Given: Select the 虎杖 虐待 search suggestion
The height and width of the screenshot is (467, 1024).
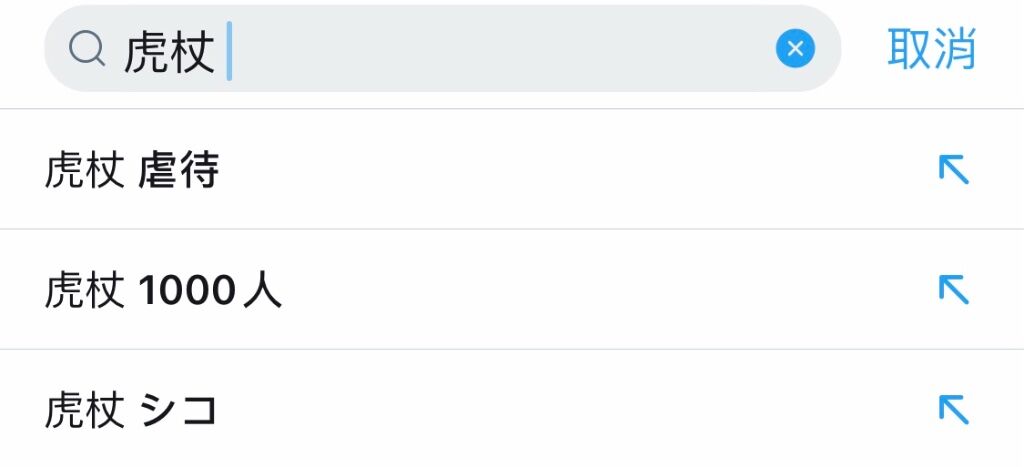Looking at the screenshot, I should click(512, 169).
